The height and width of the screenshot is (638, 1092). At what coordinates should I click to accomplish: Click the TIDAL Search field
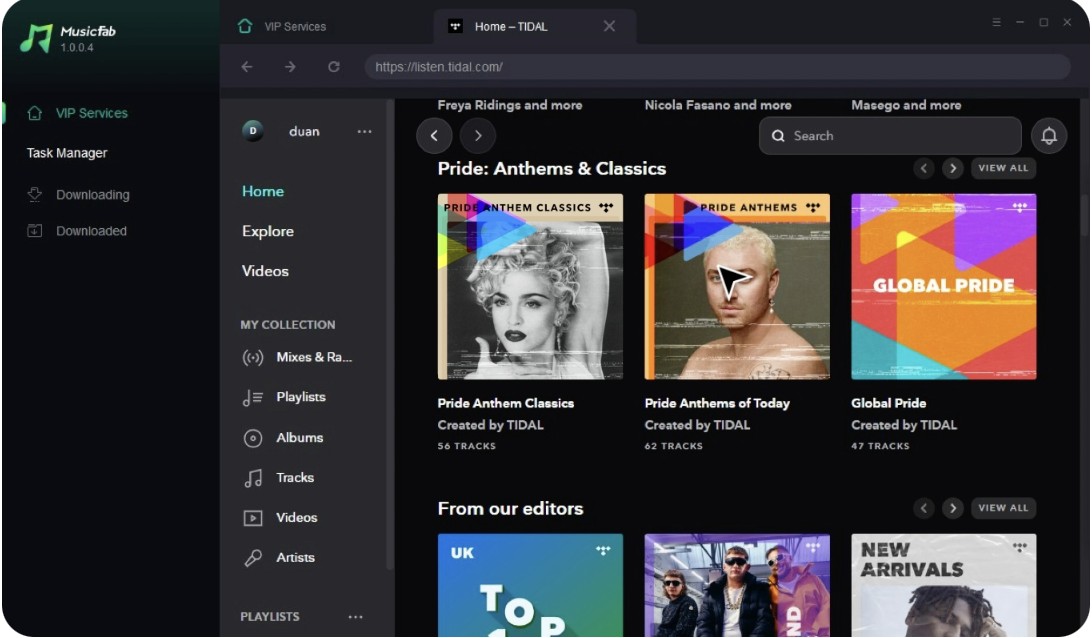tap(890, 136)
